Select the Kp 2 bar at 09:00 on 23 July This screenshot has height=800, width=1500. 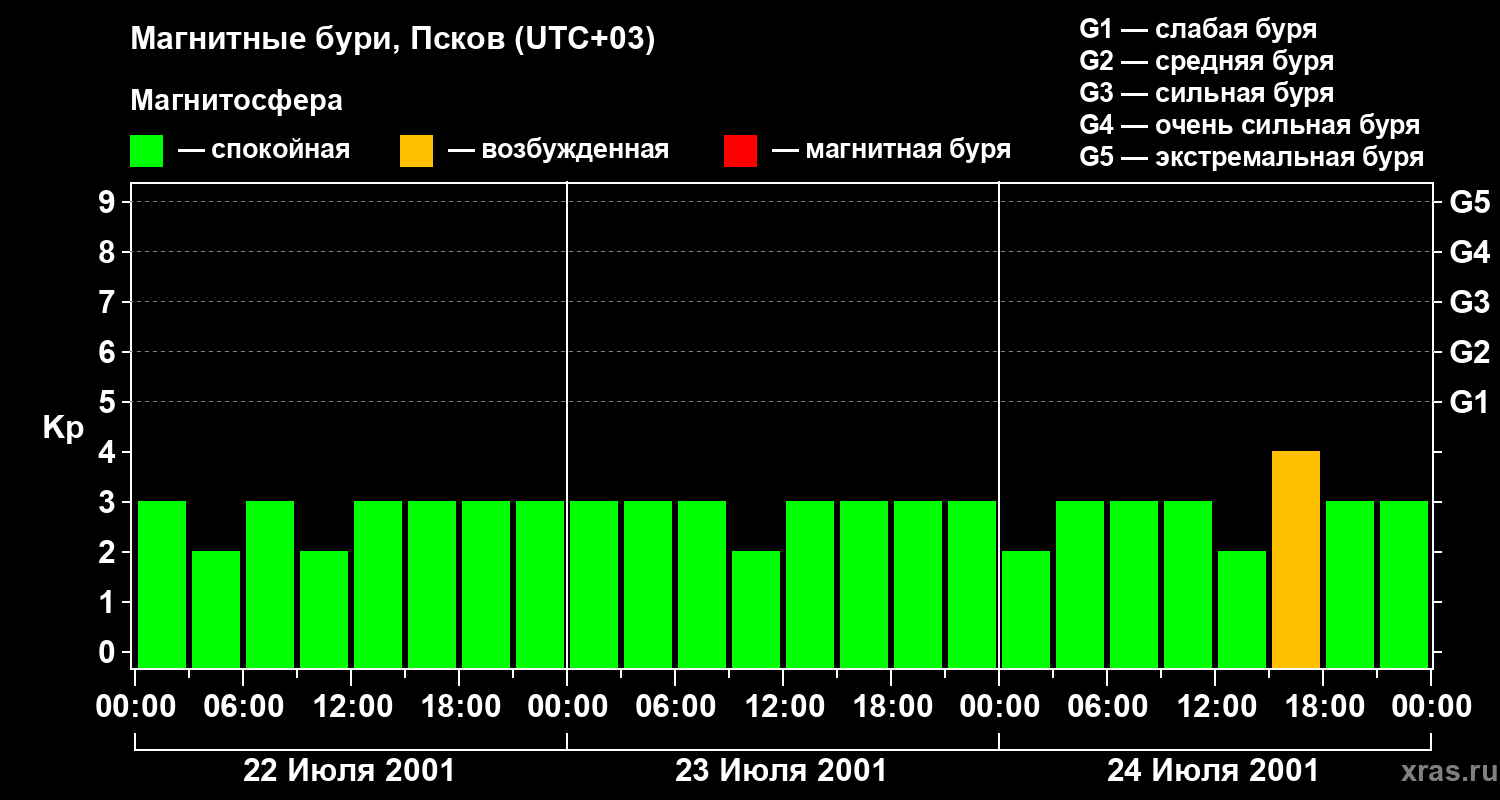tap(756, 609)
